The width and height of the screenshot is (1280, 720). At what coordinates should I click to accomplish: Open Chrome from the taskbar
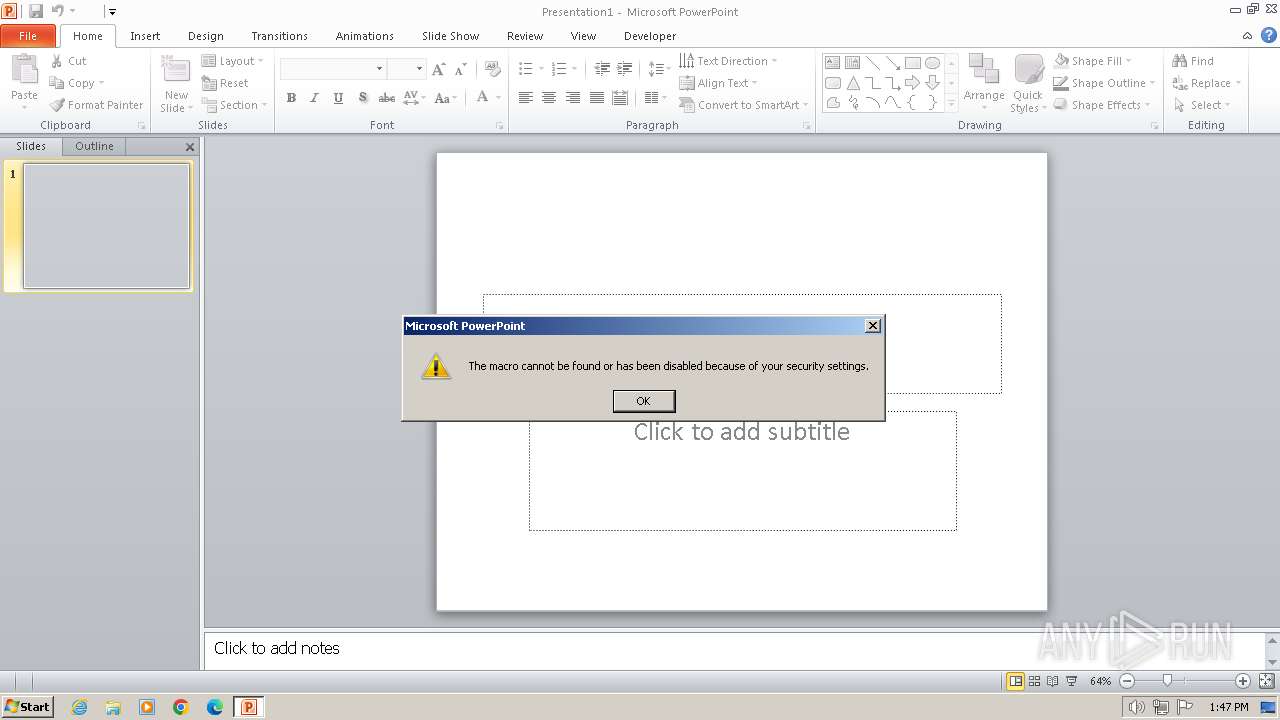click(x=181, y=707)
